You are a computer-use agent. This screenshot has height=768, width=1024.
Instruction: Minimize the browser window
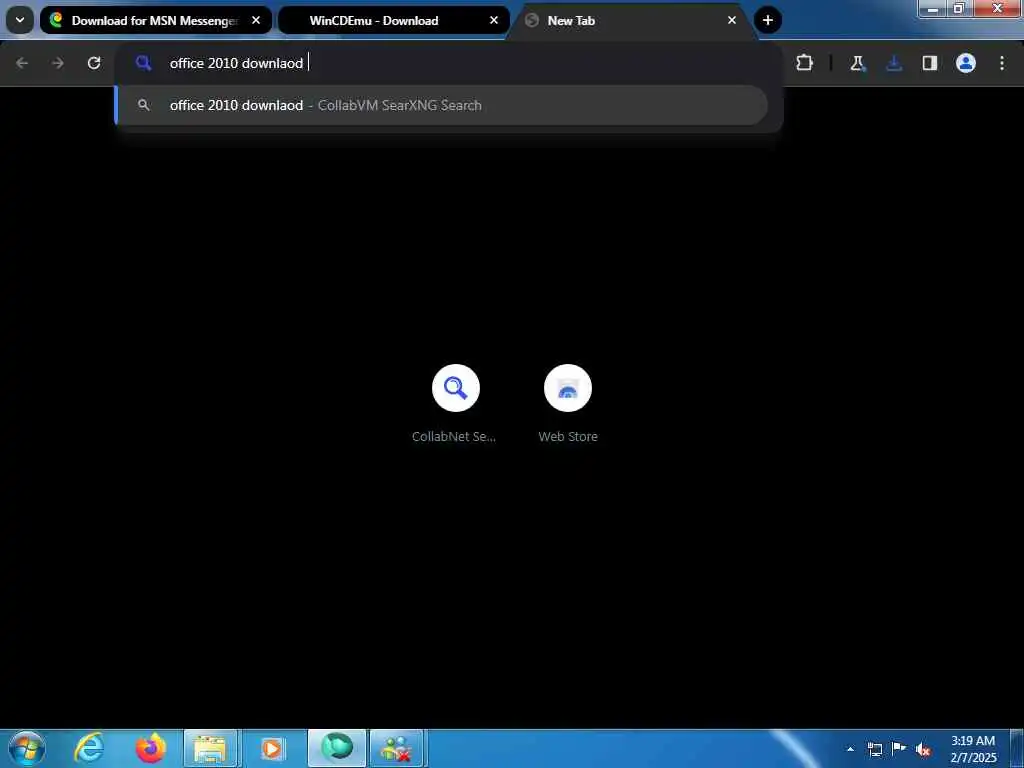tap(933, 8)
